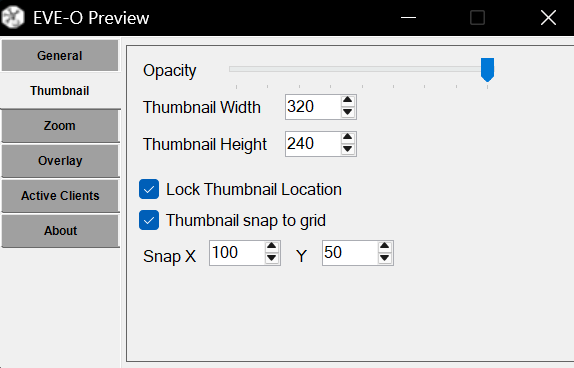Uncheck Lock Thumbnail Location checkbox
Image resolution: width=574 pixels, height=368 pixels.
[x=149, y=189]
